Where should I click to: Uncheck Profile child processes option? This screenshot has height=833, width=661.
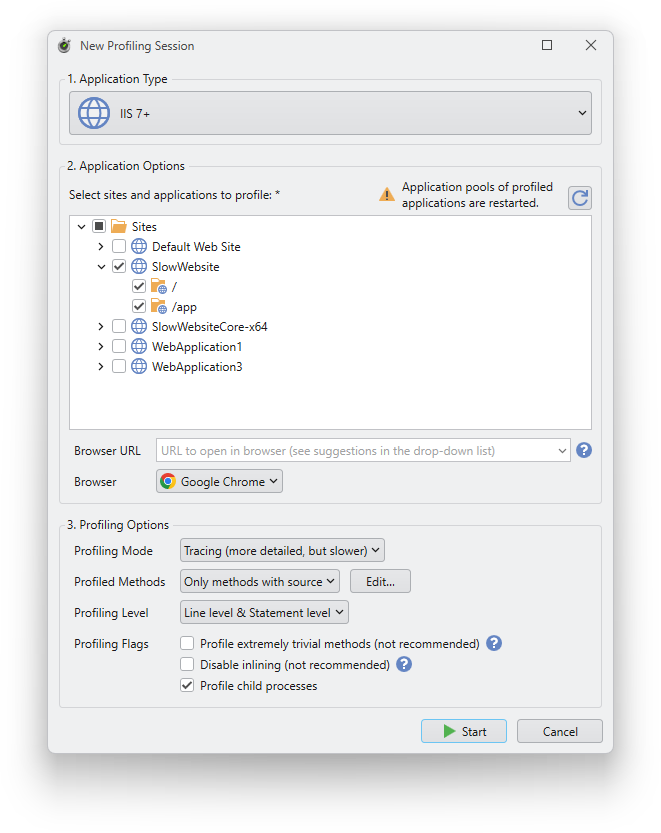coord(187,686)
